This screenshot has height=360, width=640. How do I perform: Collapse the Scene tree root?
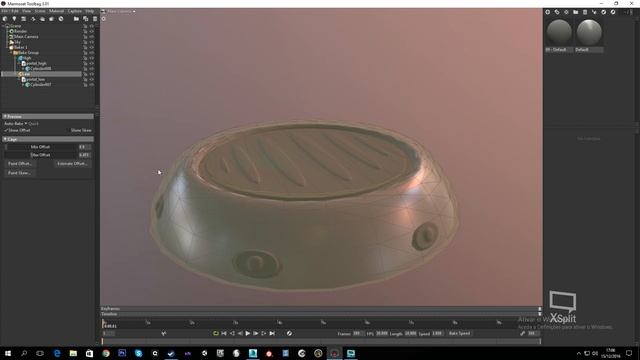[4, 26]
